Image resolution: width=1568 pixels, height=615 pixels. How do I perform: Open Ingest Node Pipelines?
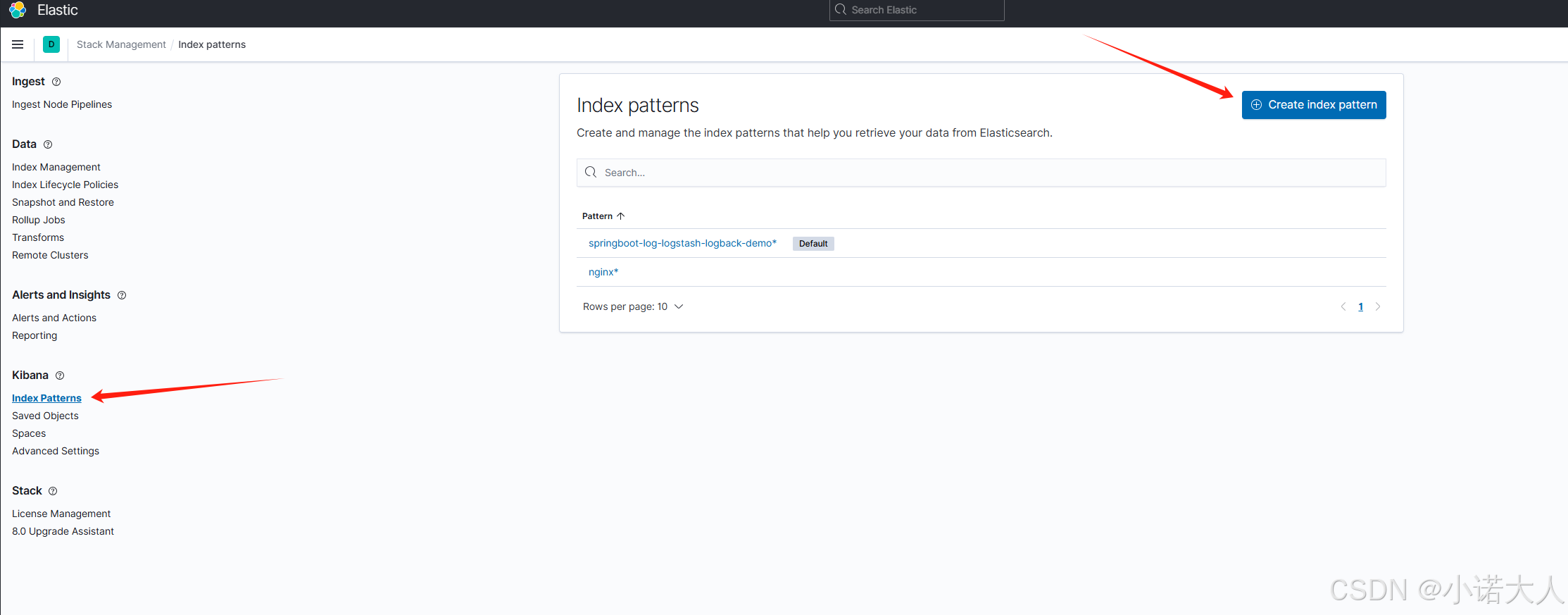[x=62, y=104]
